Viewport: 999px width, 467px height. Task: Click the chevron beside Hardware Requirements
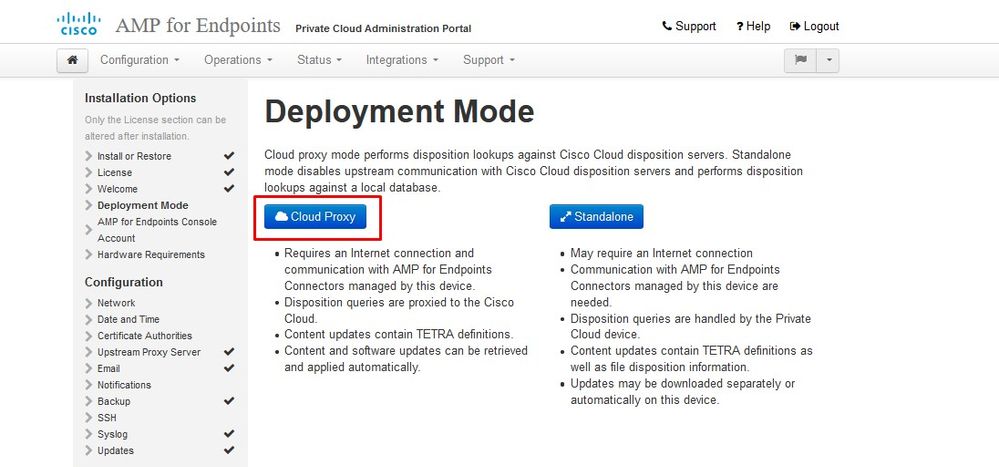pyautogui.click(x=89, y=255)
